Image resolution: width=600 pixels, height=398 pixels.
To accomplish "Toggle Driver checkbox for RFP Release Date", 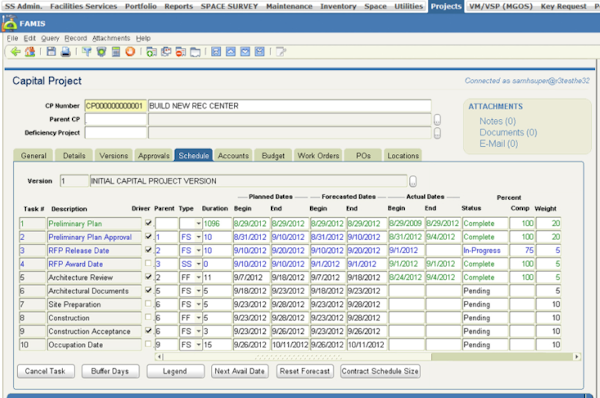I will tap(148, 250).
